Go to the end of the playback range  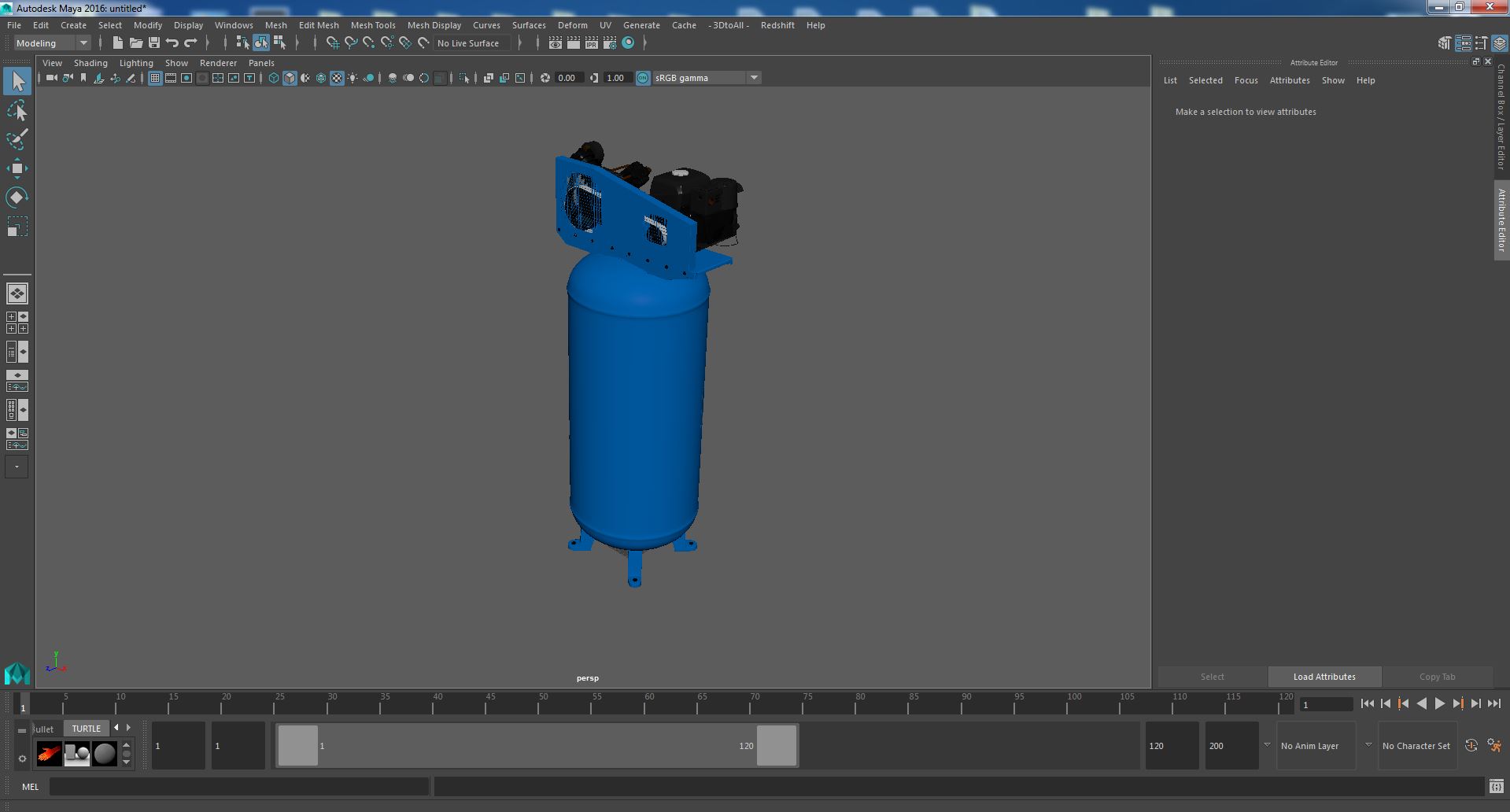point(1493,704)
